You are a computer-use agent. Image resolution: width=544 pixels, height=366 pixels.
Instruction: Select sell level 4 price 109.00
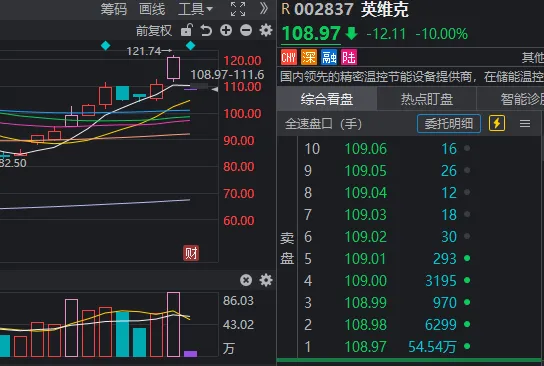[x=366, y=281]
